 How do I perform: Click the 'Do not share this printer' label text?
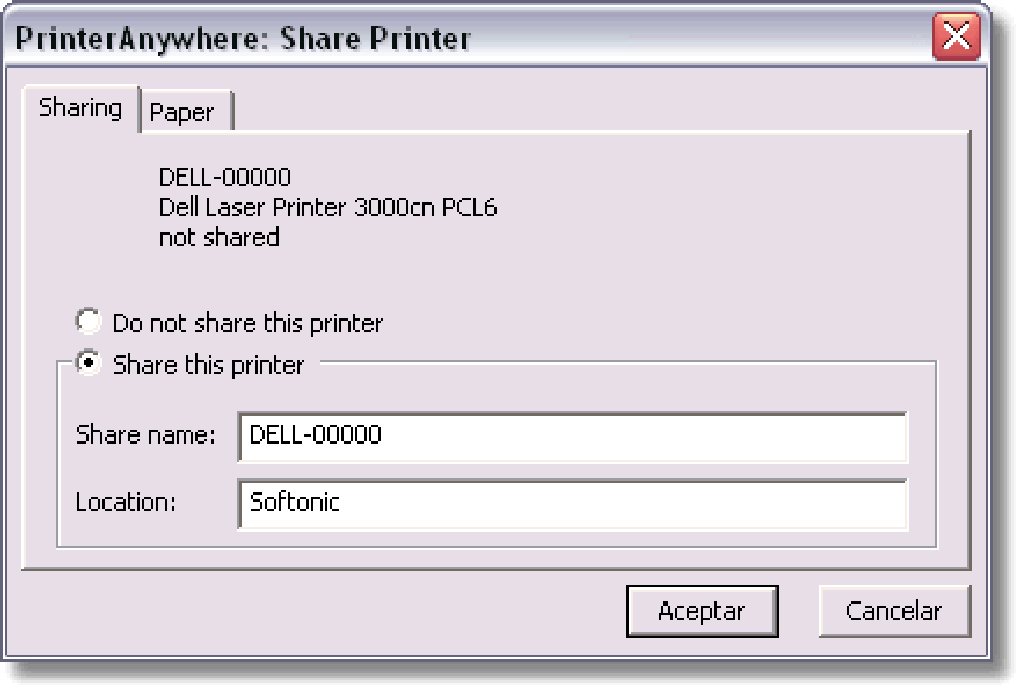(248, 323)
